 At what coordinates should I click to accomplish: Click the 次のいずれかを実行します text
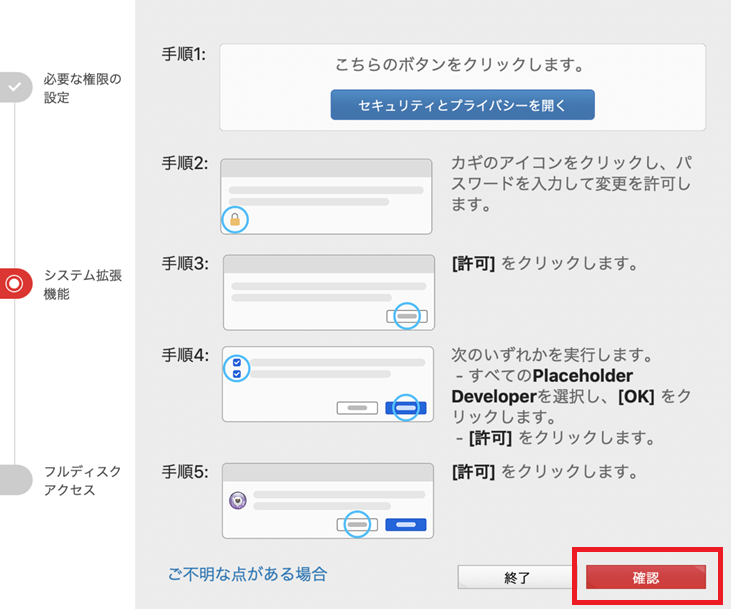[x=553, y=355]
